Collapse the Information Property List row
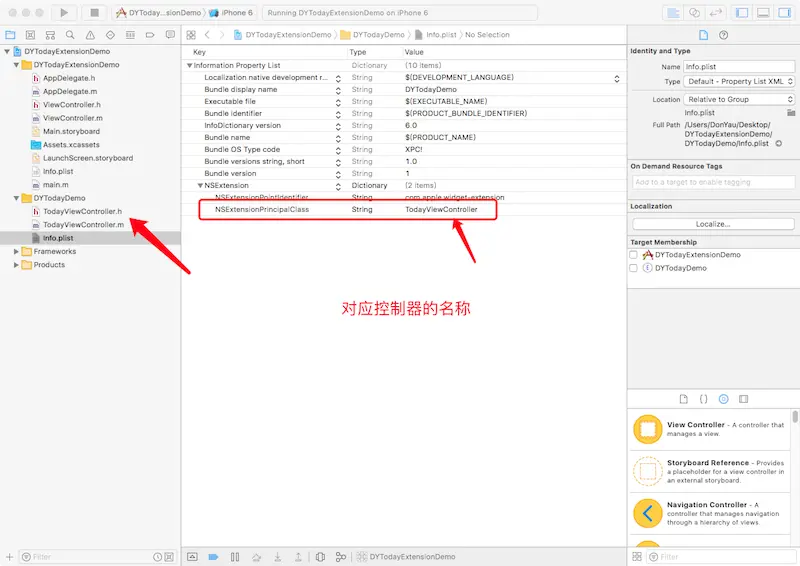Image resolution: width=800 pixels, height=566 pixels. pyautogui.click(x=189, y=65)
